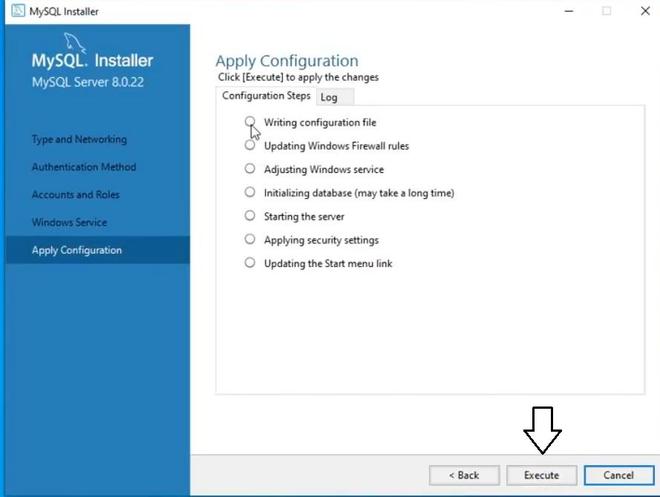660x497 pixels.
Task: Click 'Writing configuration file' text
Action: pos(320,122)
